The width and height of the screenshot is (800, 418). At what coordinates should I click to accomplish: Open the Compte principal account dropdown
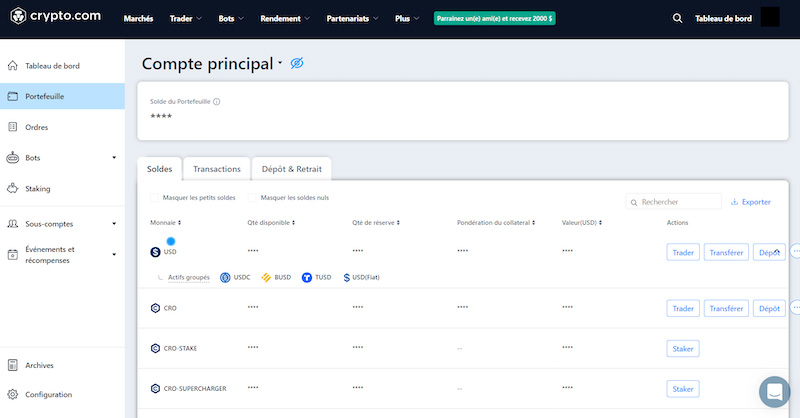280,63
